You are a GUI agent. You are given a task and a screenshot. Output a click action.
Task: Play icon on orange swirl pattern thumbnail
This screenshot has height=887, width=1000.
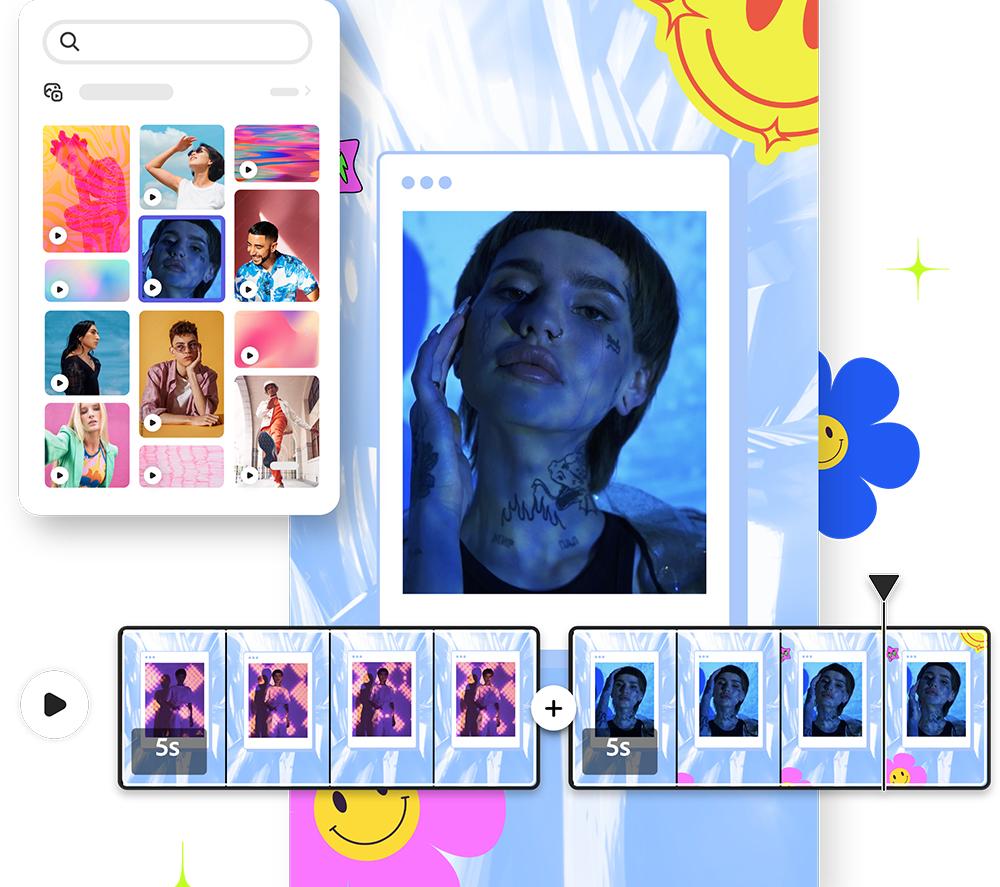pos(58,236)
